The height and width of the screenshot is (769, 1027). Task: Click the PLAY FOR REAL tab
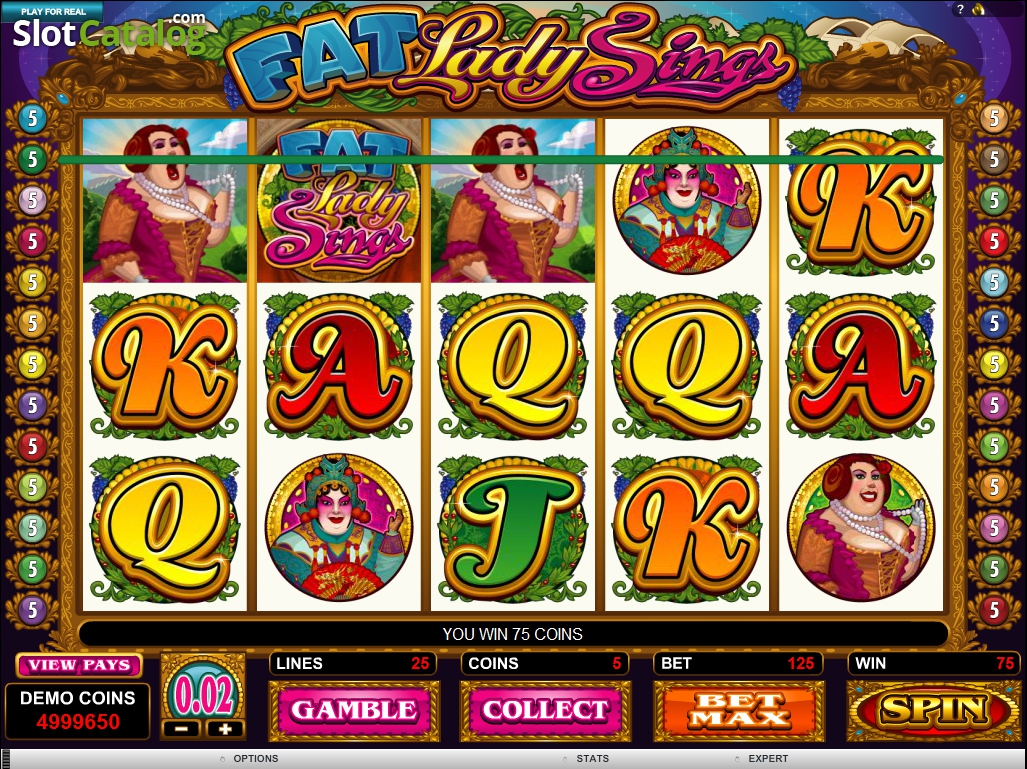point(52,10)
